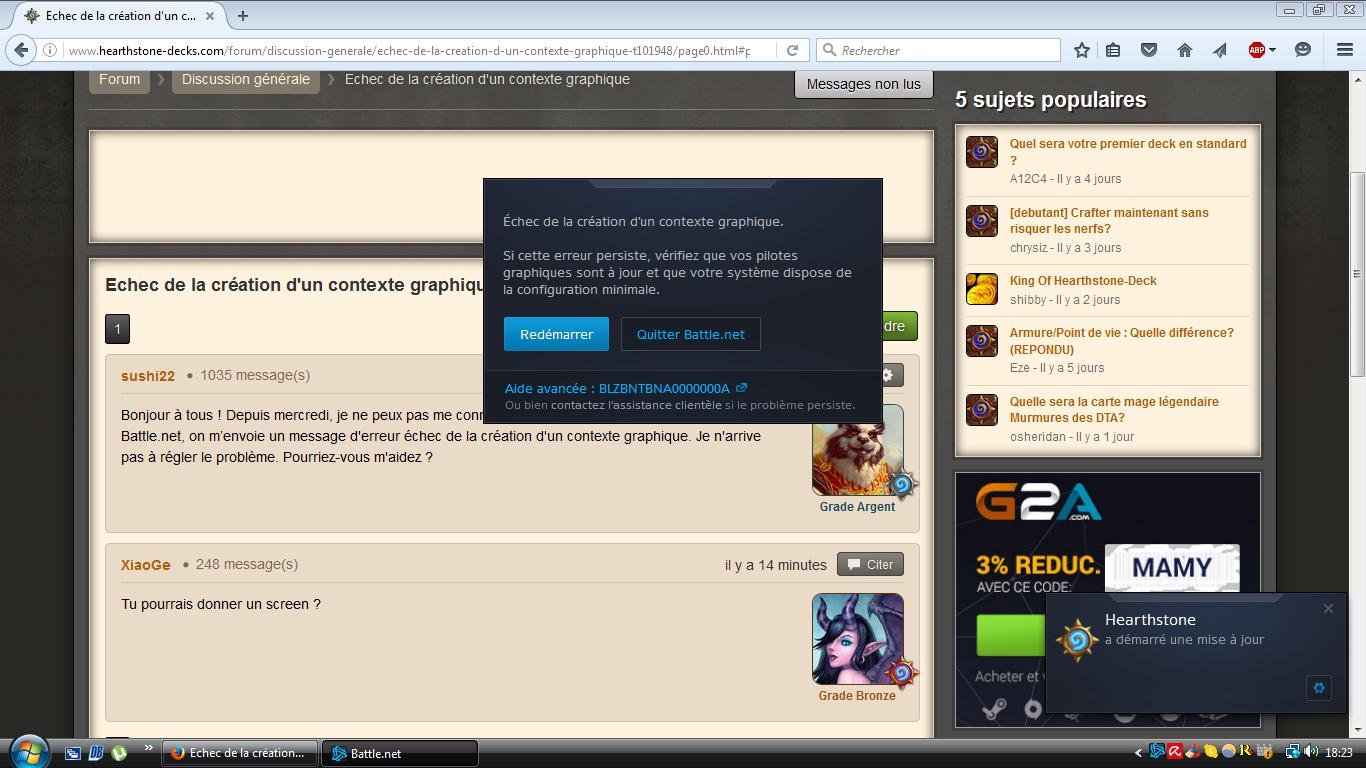Click the Redémarrer button in the dialog
The height and width of the screenshot is (768, 1366).
pyautogui.click(x=557, y=334)
